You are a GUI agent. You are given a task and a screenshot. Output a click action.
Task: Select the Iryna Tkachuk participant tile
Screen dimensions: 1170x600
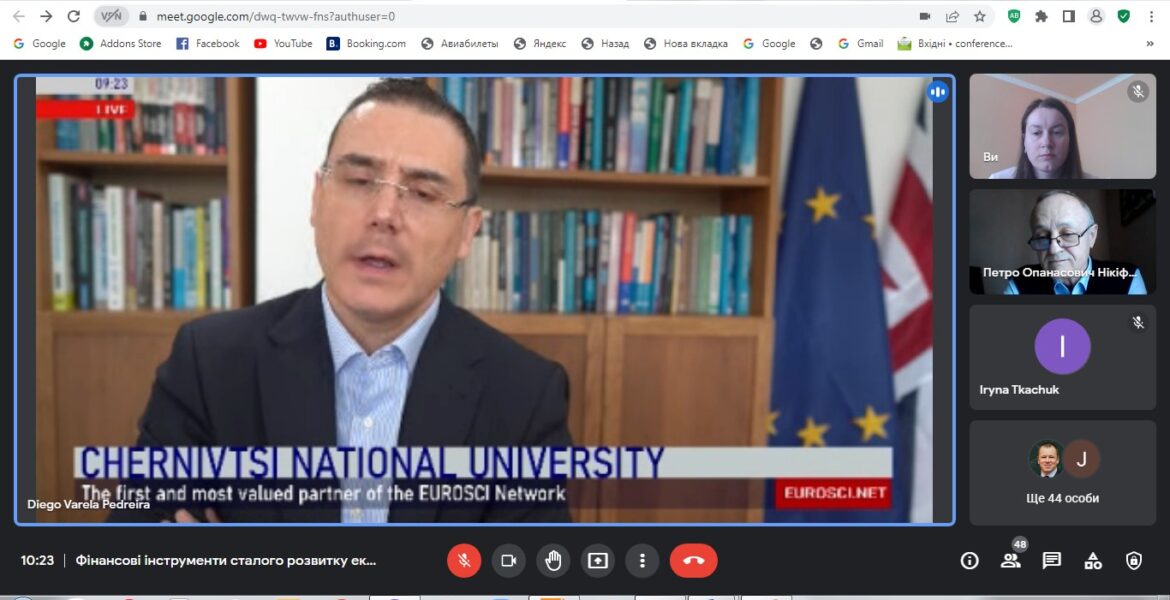click(x=1063, y=357)
